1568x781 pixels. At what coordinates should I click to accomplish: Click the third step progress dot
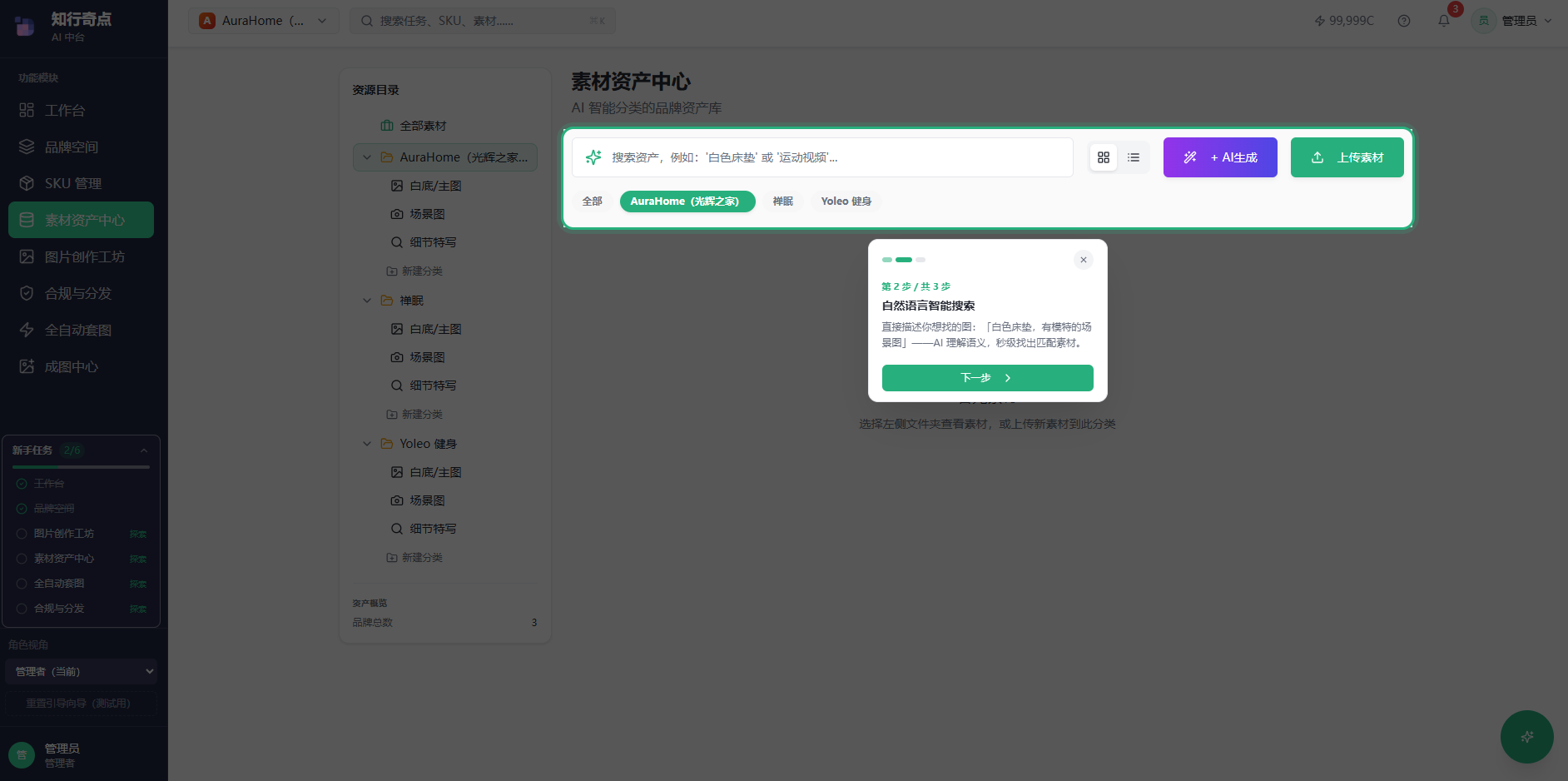pos(920,259)
